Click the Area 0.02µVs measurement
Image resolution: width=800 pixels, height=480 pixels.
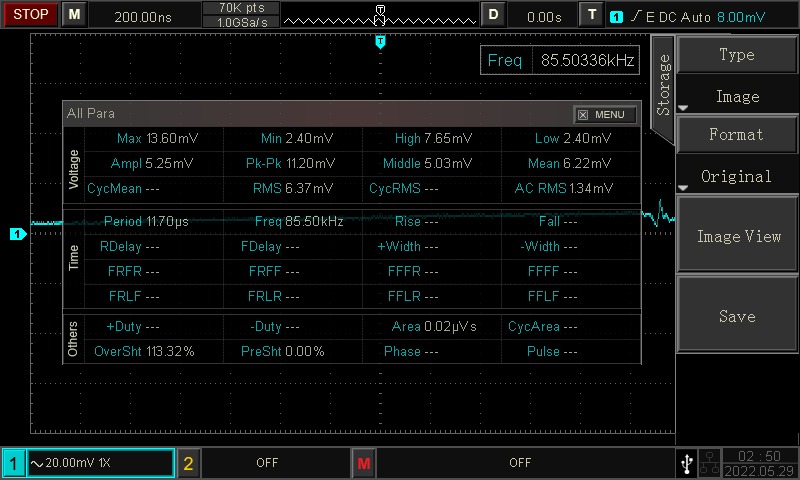434,326
